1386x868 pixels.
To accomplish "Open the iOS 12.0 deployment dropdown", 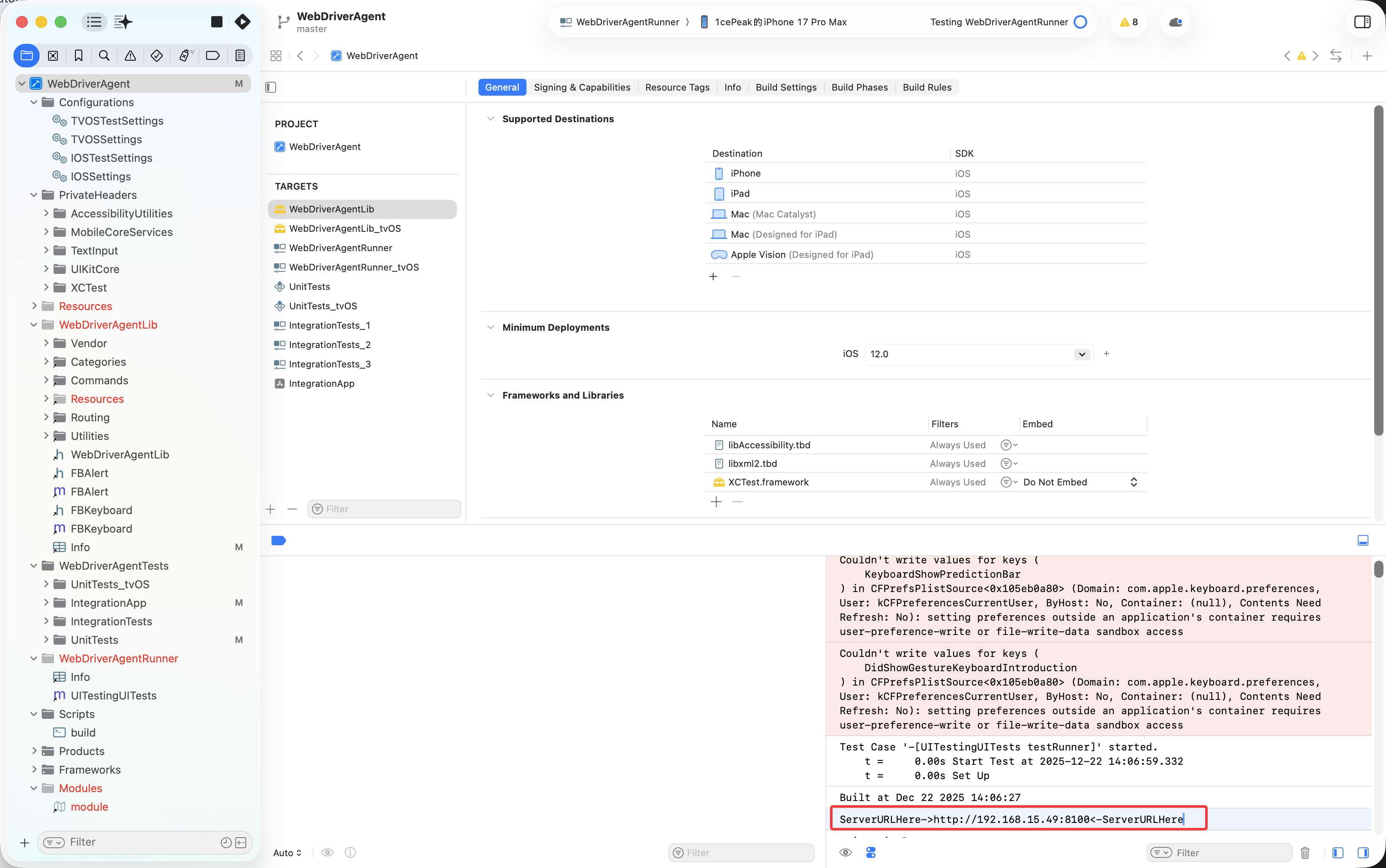I will pos(1082,354).
